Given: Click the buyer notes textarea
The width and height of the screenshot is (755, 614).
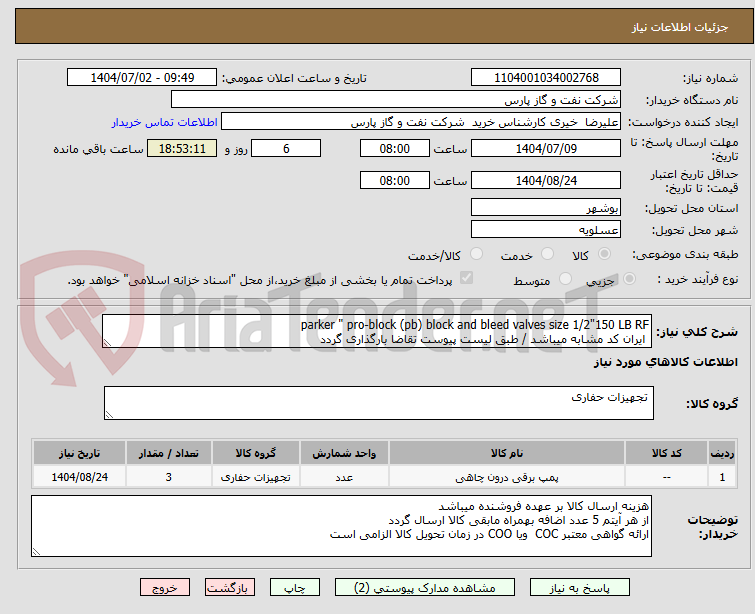Looking at the screenshot, I should 341,526.
